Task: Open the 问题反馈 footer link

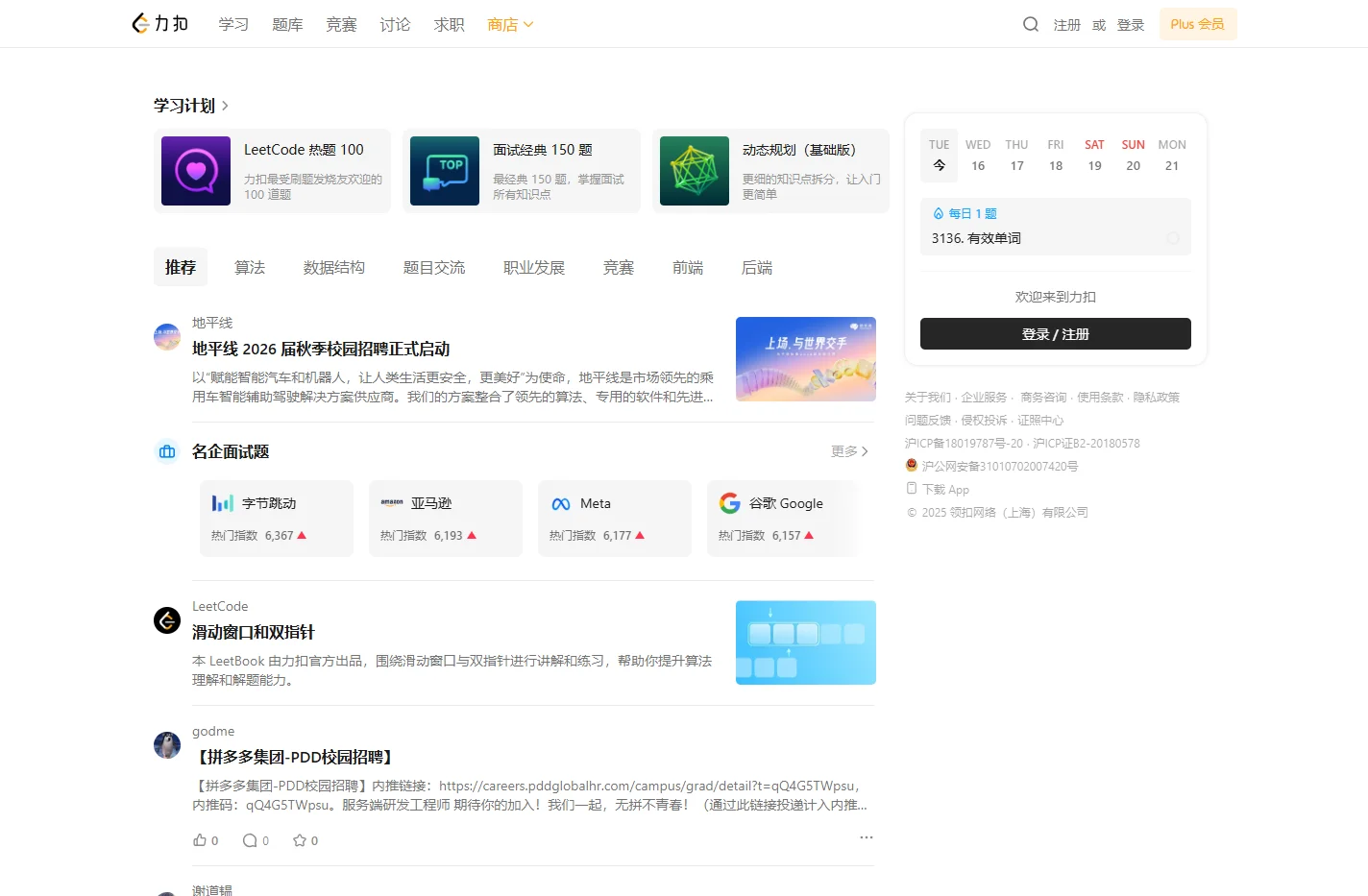Action: (928, 421)
